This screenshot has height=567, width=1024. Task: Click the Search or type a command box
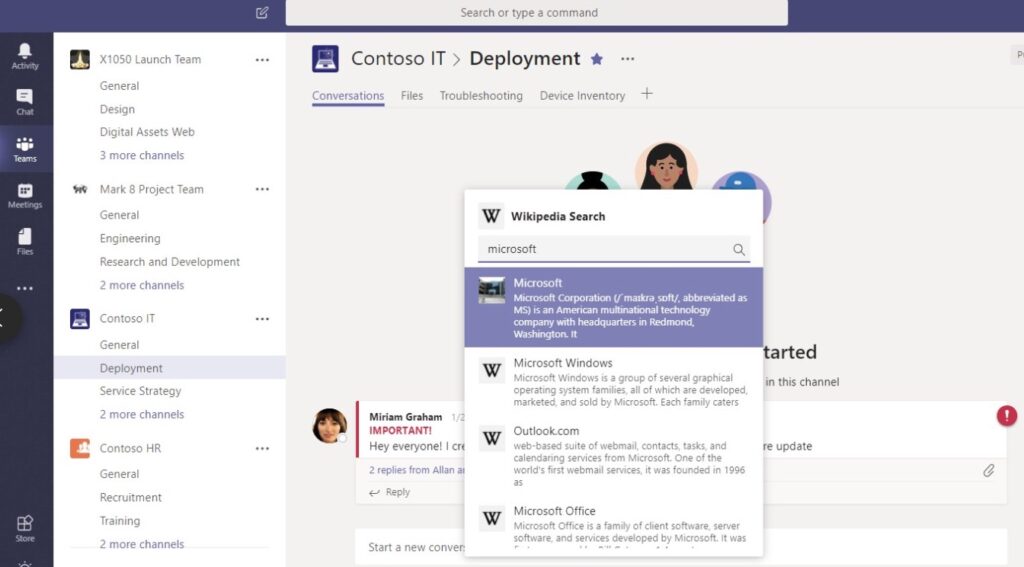pyautogui.click(x=536, y=12)
